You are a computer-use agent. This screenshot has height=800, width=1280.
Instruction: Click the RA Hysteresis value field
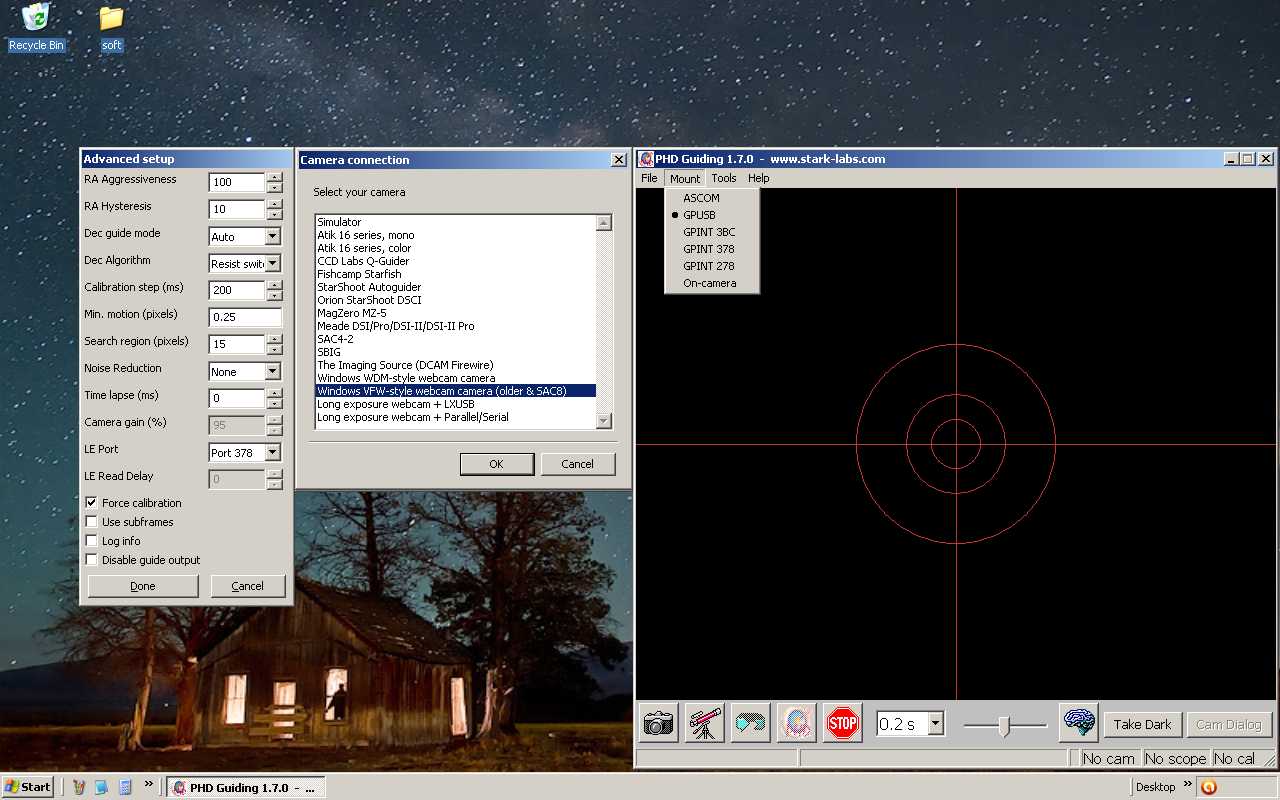pos(237,209)
